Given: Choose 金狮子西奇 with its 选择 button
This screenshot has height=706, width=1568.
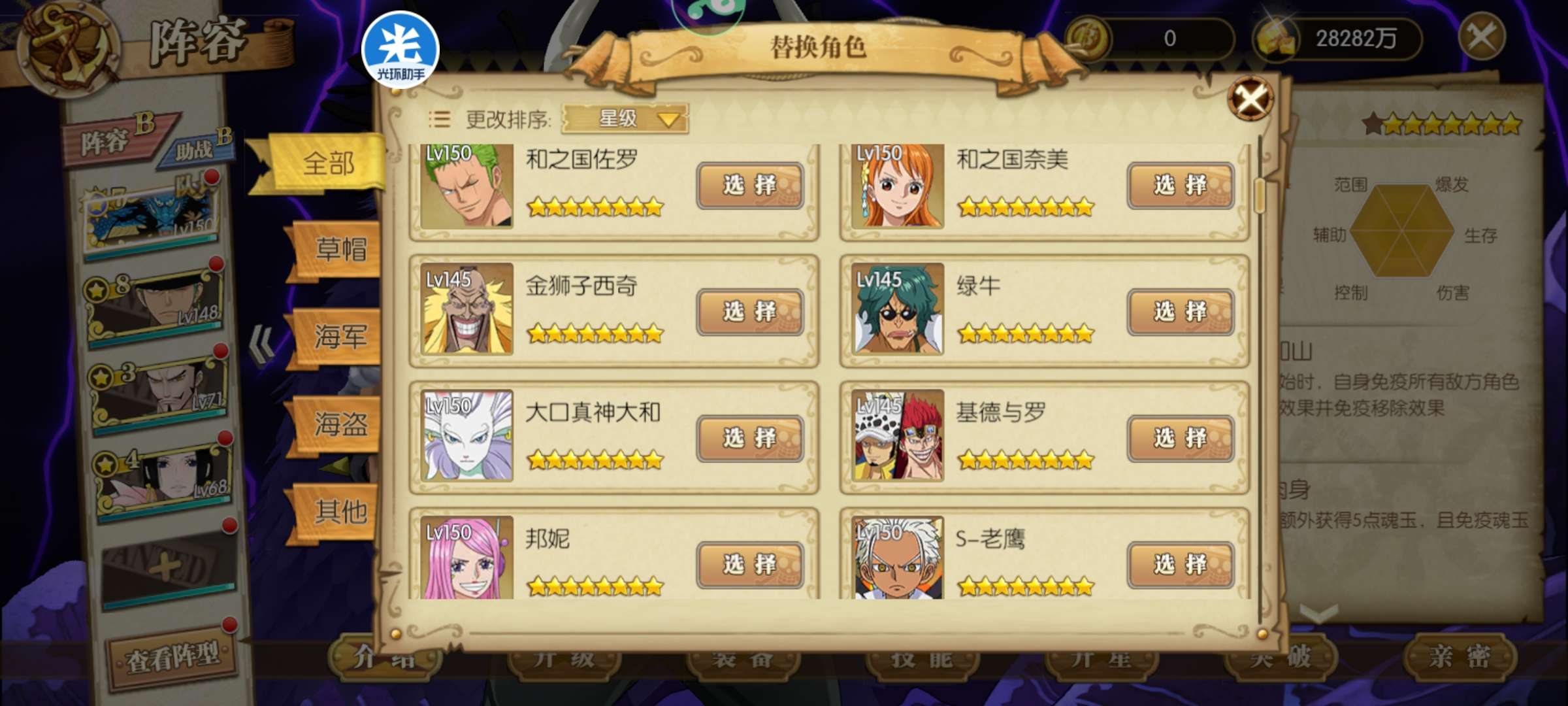Looking at the screenshot, I should tap(750, 312).
